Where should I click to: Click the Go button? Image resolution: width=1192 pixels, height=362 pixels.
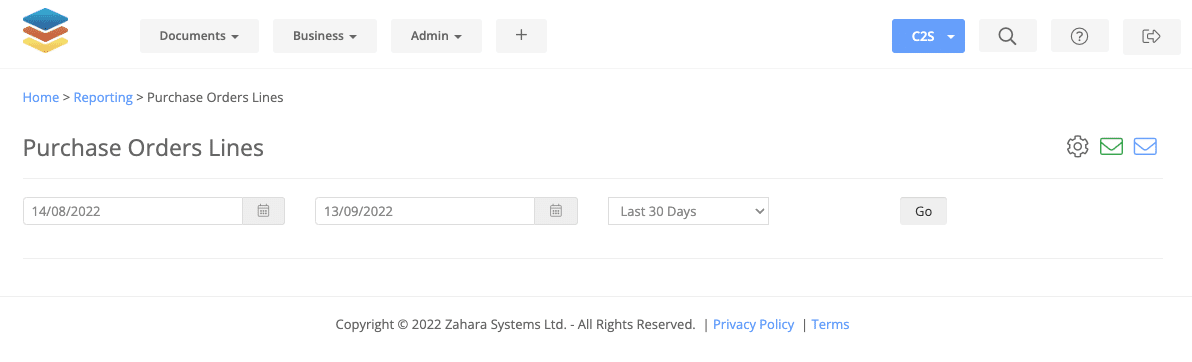(x=924, y=211)
